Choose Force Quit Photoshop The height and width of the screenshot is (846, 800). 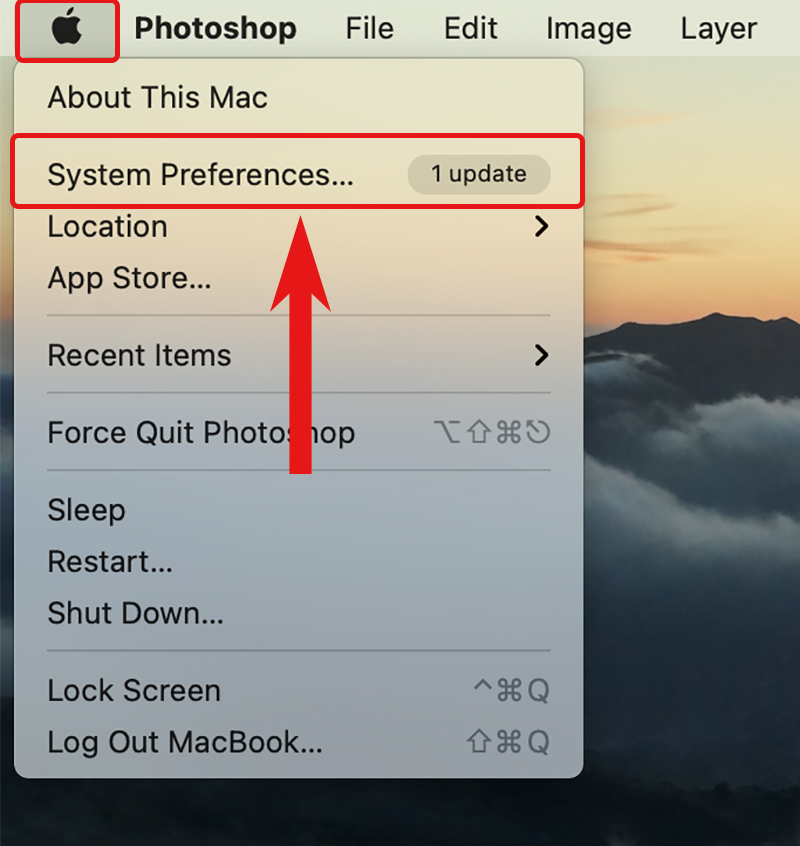coord(201,433)
